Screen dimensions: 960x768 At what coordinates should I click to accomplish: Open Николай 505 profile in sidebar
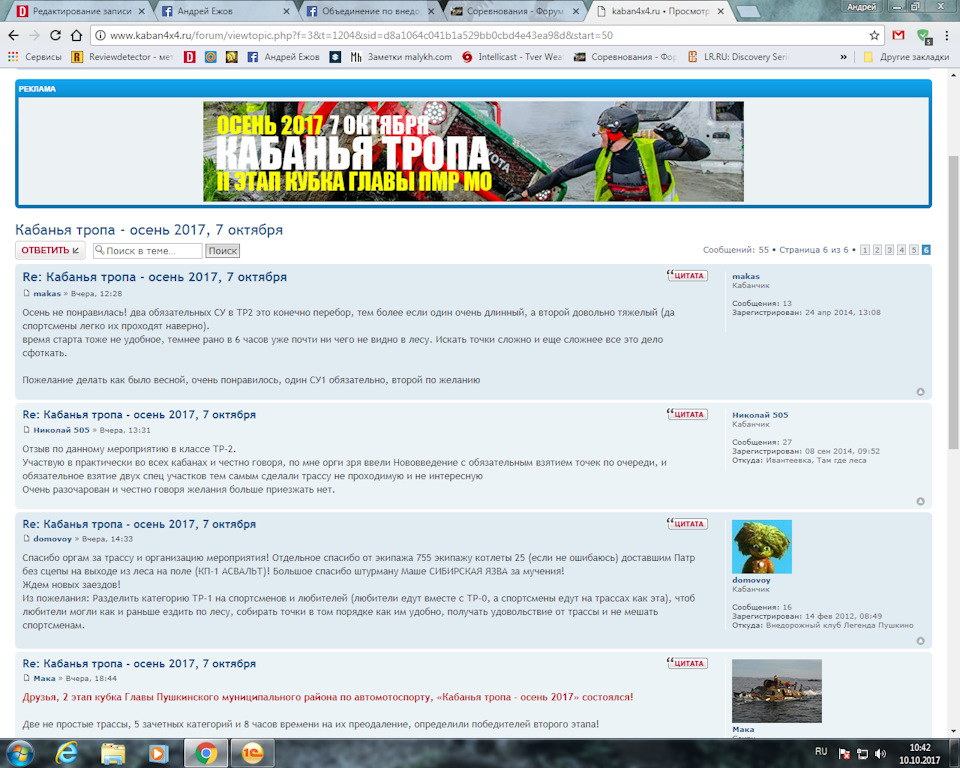click(x=760, y=415)
